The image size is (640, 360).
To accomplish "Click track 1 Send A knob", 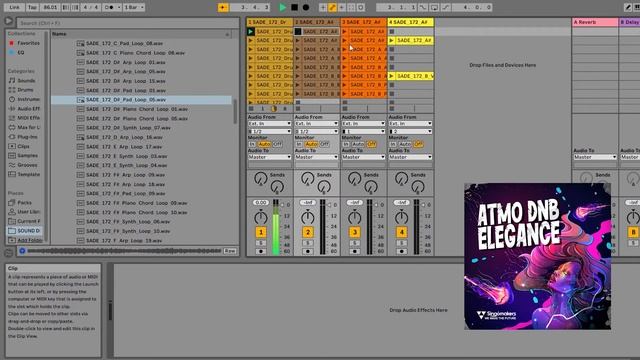I will tap(260, 178).
